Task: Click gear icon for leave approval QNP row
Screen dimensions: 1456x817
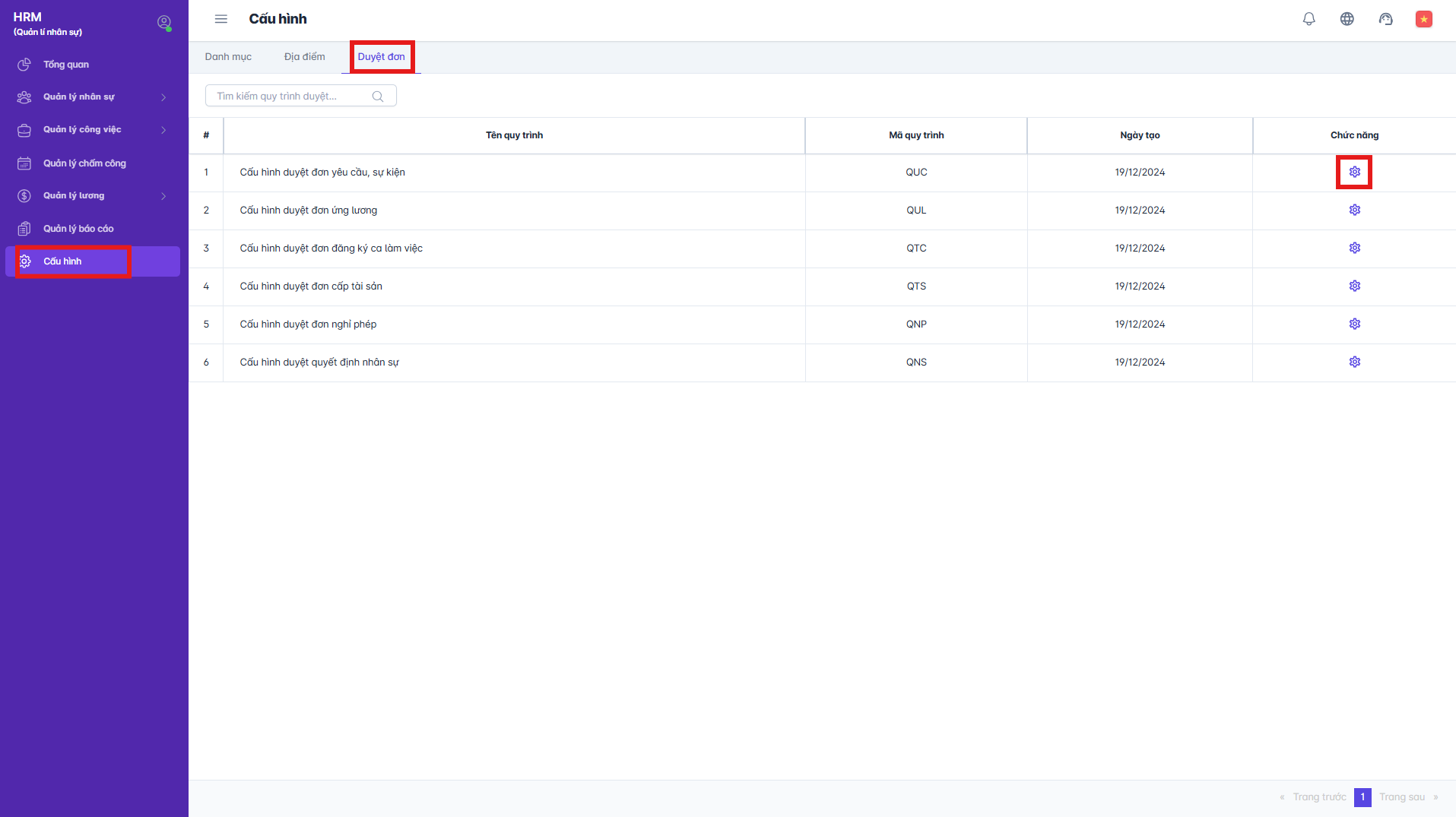Action: 1354,324
